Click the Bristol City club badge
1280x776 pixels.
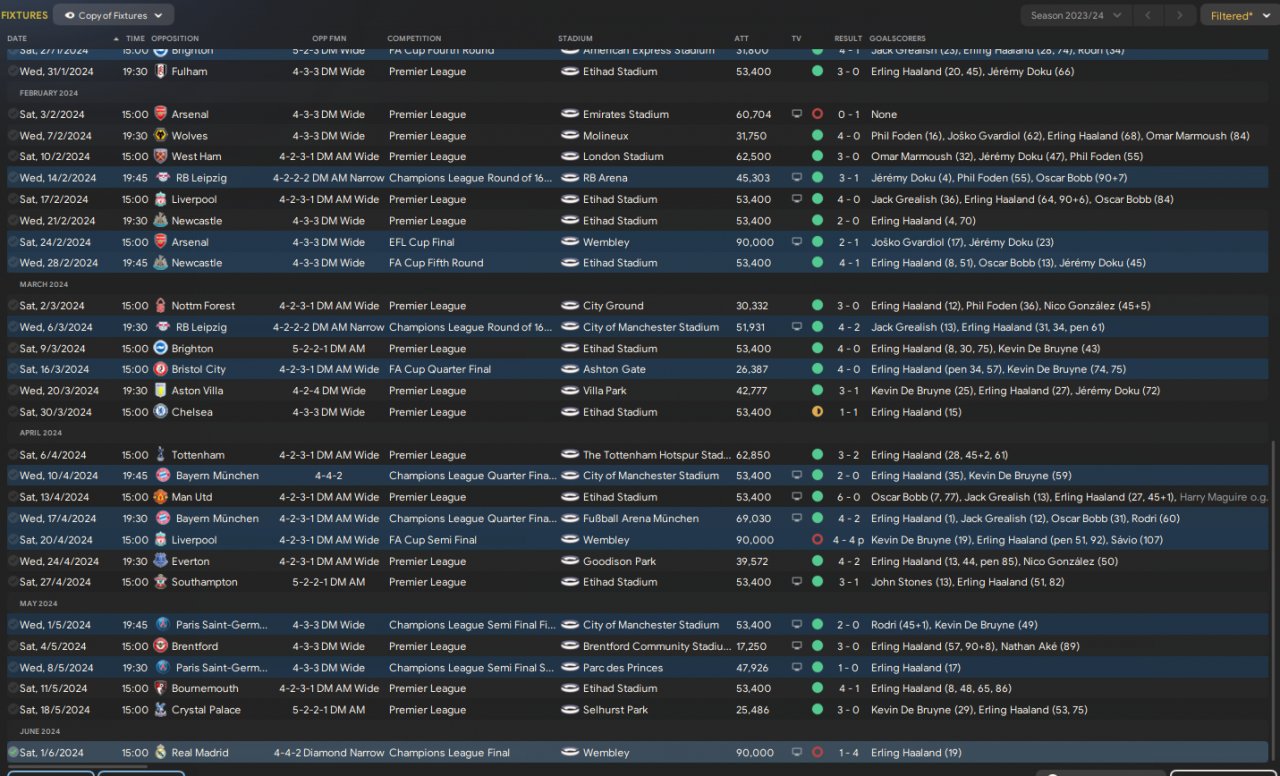160,370
